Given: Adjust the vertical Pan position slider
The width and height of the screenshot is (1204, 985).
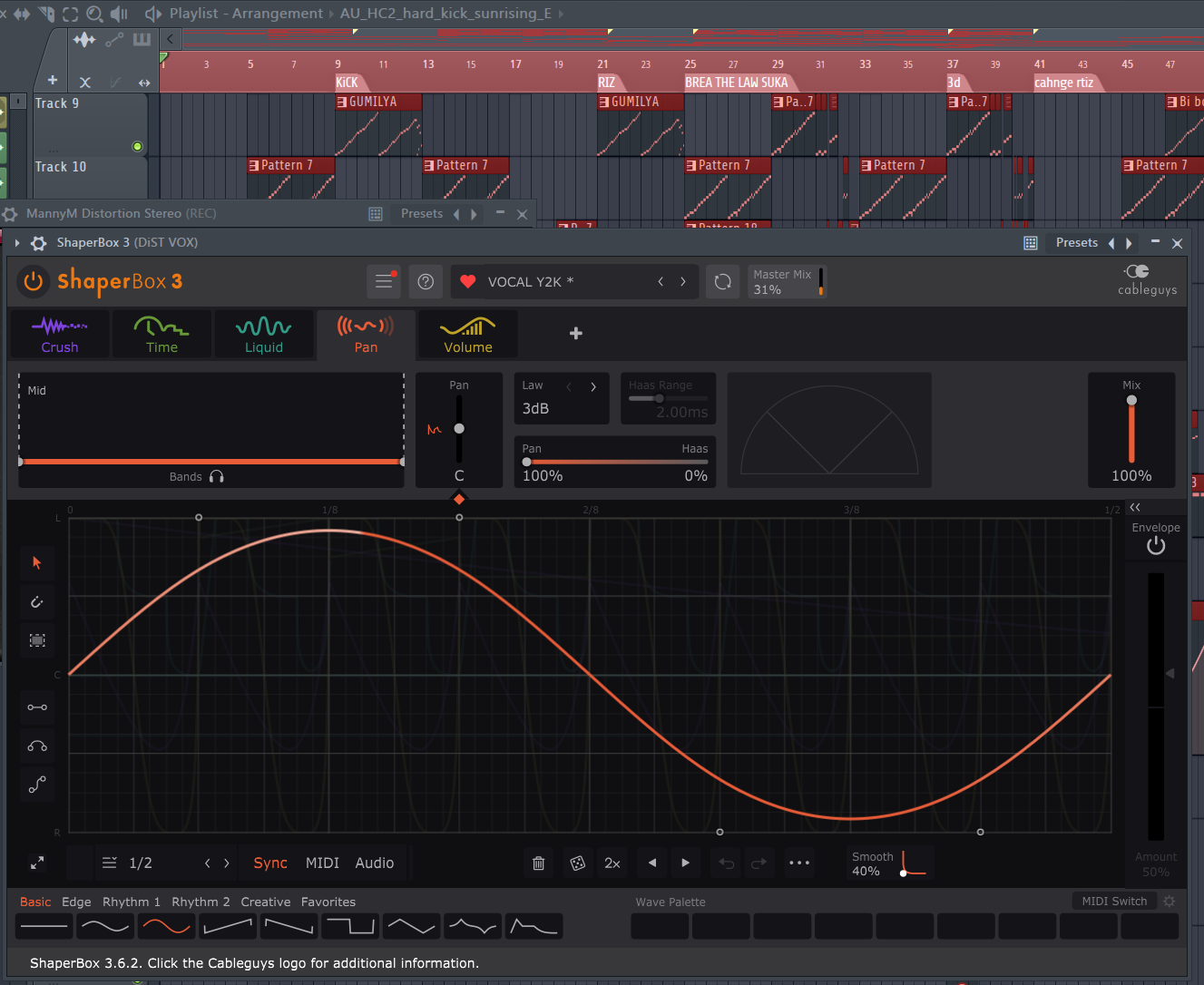Looking at the screenshot, I should (459, 428).
